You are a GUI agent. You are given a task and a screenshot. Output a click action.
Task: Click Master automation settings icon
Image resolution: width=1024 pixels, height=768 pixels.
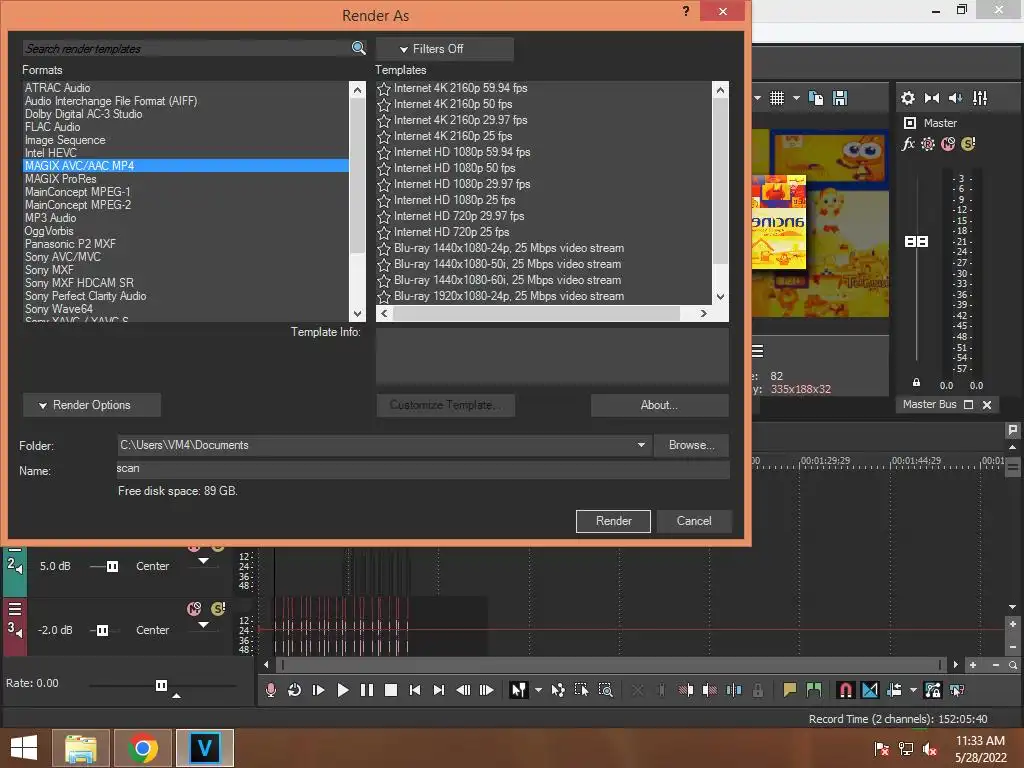tap(928, 144)
